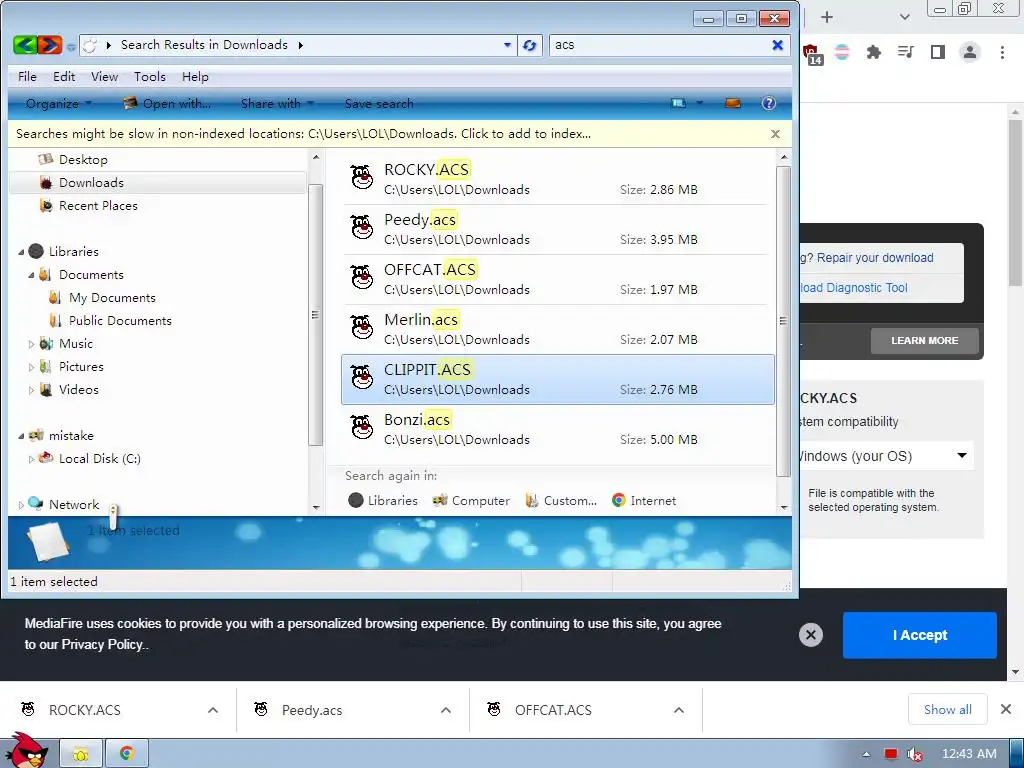Open the Edit menu

coord(64,76)
